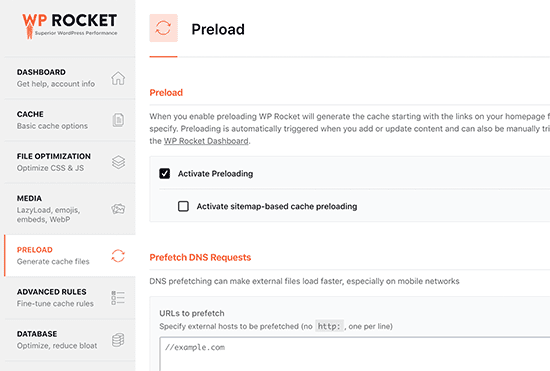
Task: Click the Cache file icon in sidebar
Action: click(x=118, y=120)
